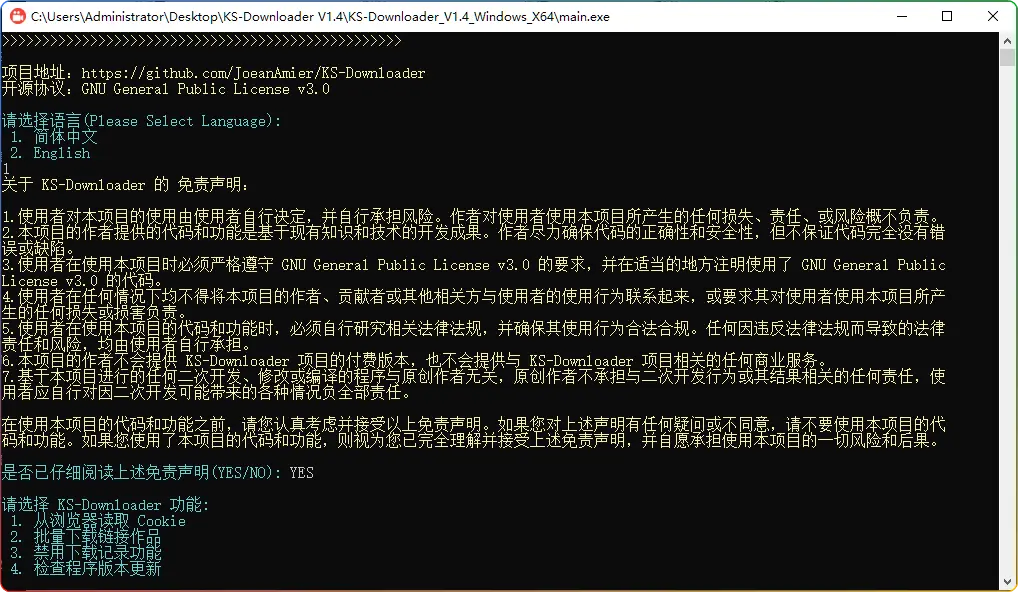Viewport: 1018px width, 592px height.
Task: Click the GitHub project URL text
Action: click(253, 73)
